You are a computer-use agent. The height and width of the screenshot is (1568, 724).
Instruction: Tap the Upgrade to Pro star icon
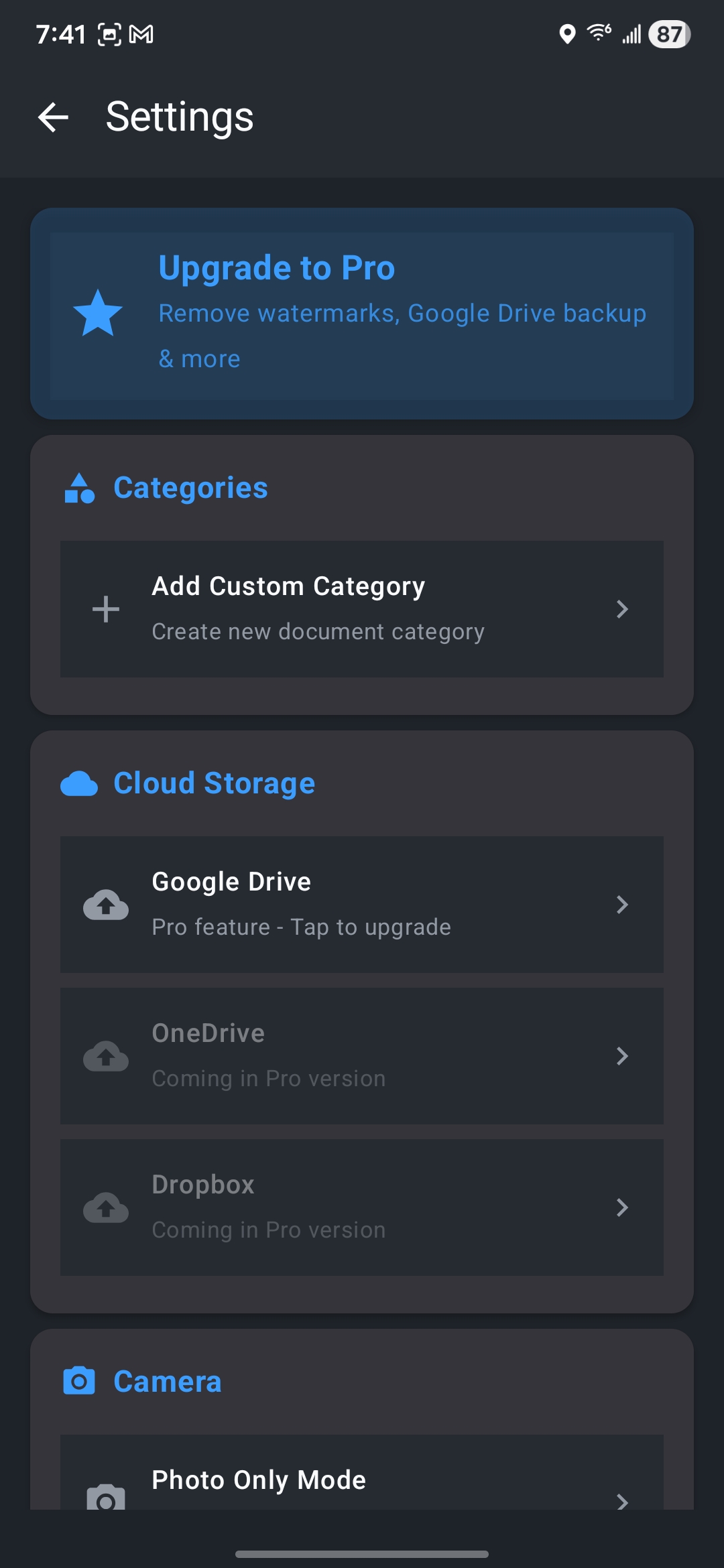pyautogui.click(x=98, y=314)
